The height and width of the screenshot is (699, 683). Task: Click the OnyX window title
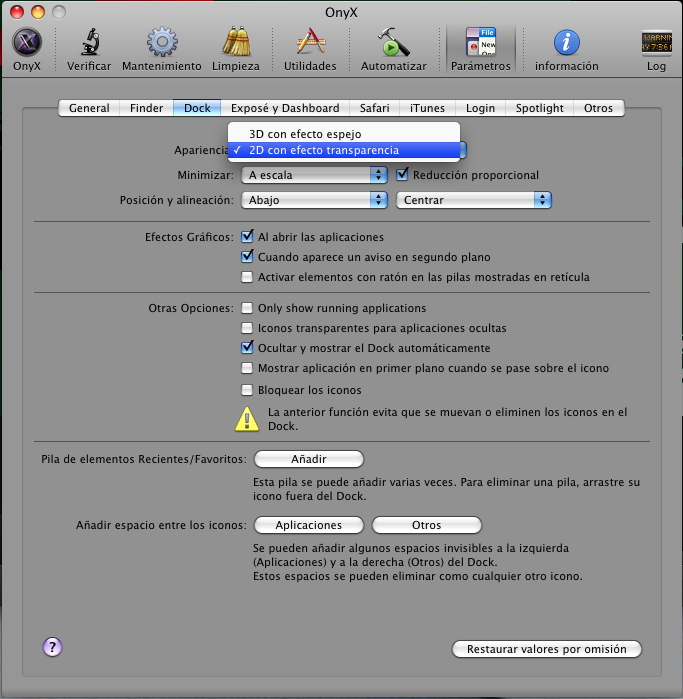click(x=341, y=12)
